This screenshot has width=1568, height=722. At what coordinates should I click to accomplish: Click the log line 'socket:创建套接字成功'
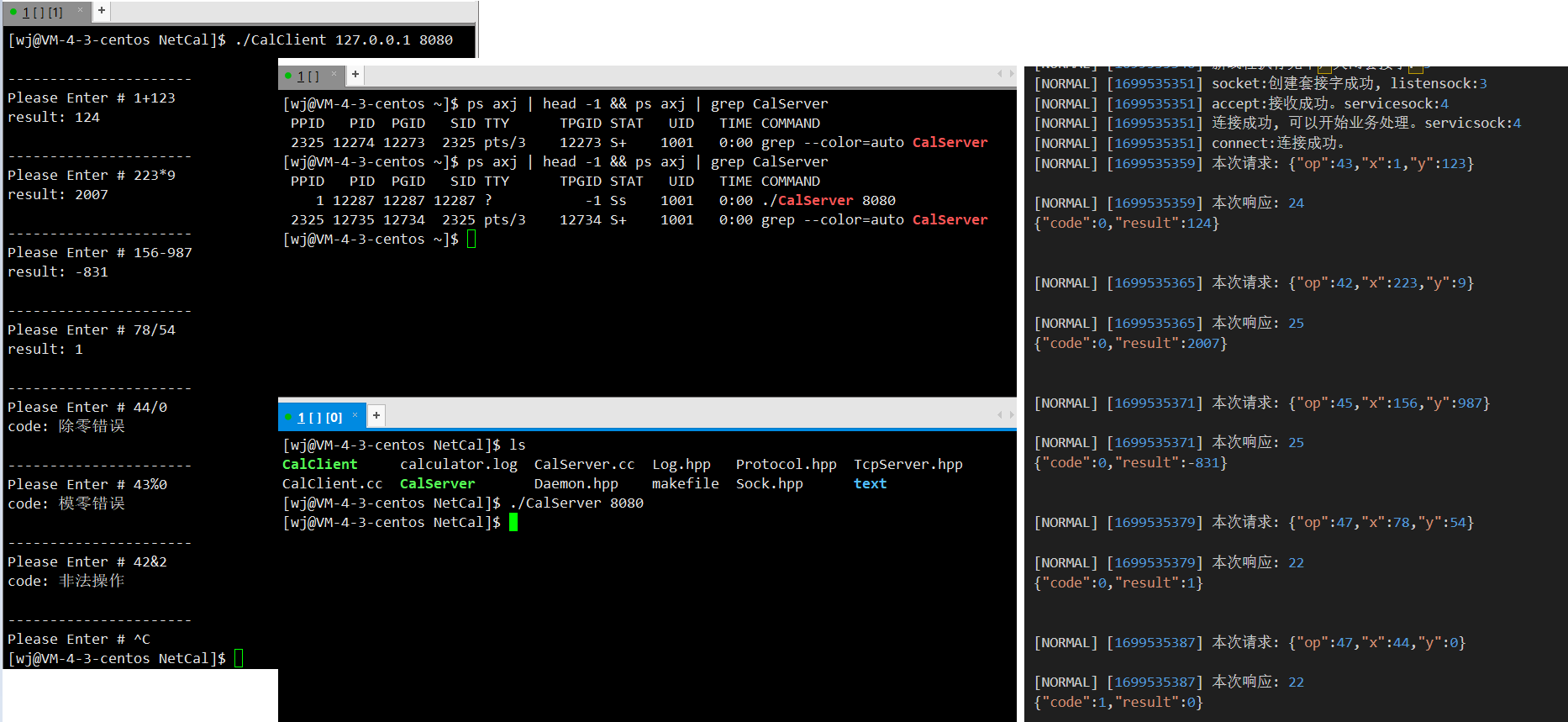[x=1260, y=84]
